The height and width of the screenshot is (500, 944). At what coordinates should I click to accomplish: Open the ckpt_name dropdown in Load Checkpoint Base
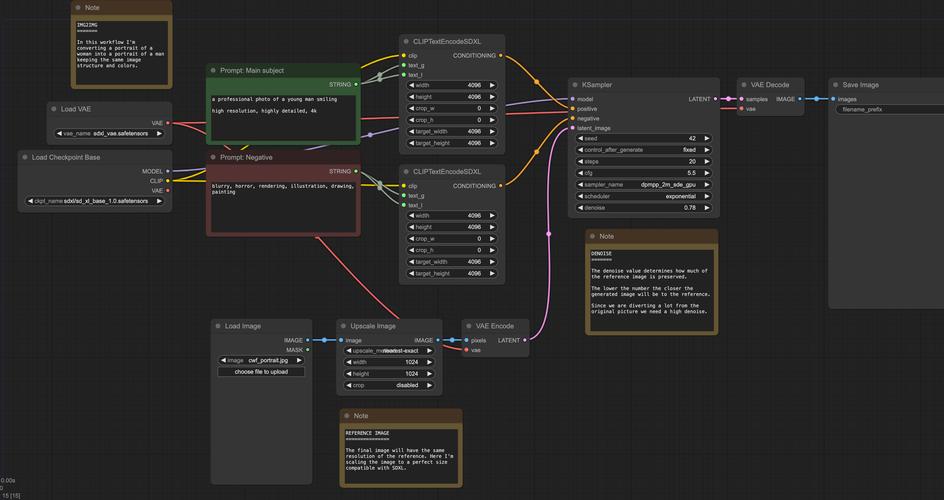[95, 201]
